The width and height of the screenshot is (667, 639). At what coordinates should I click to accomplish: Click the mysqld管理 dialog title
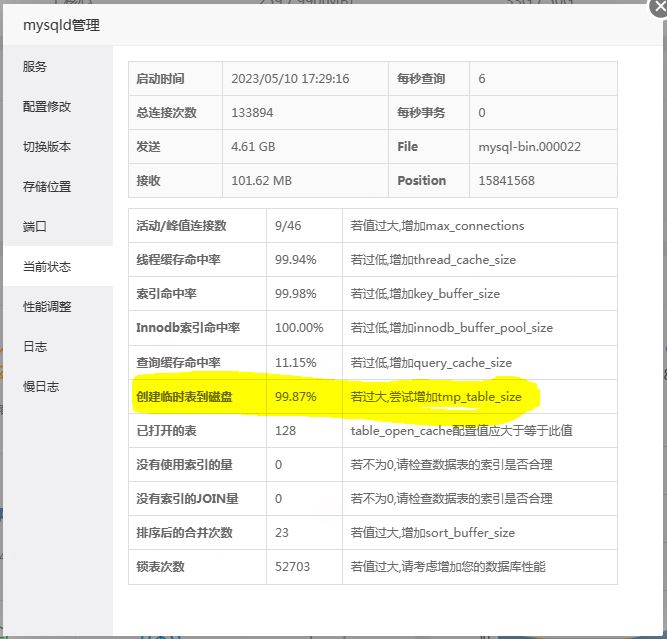tap(61, 25)
